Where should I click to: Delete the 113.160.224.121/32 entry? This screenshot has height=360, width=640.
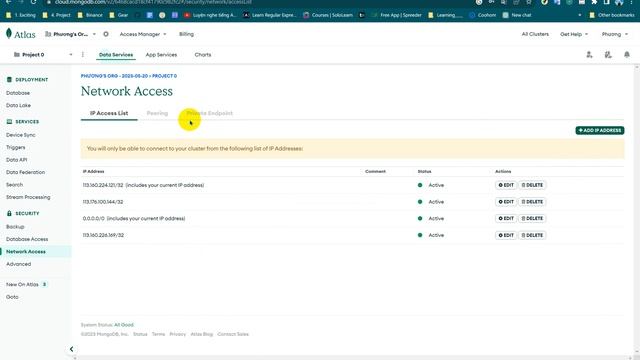(x=532, y=185)
